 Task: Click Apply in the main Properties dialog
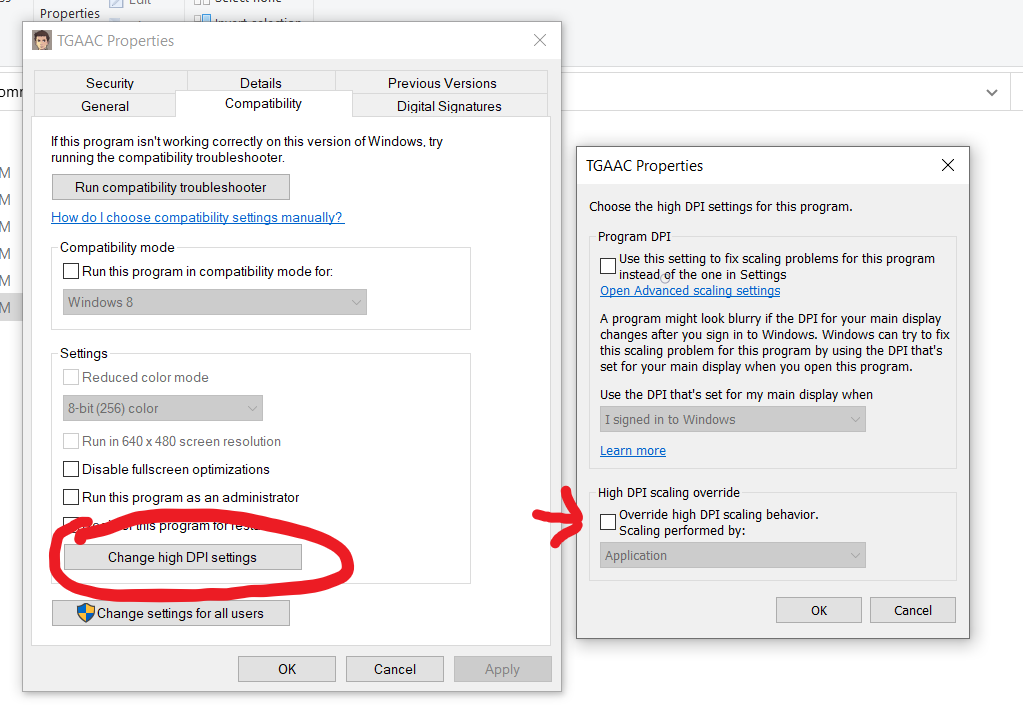pyautogui.click(x=502, y=669)
